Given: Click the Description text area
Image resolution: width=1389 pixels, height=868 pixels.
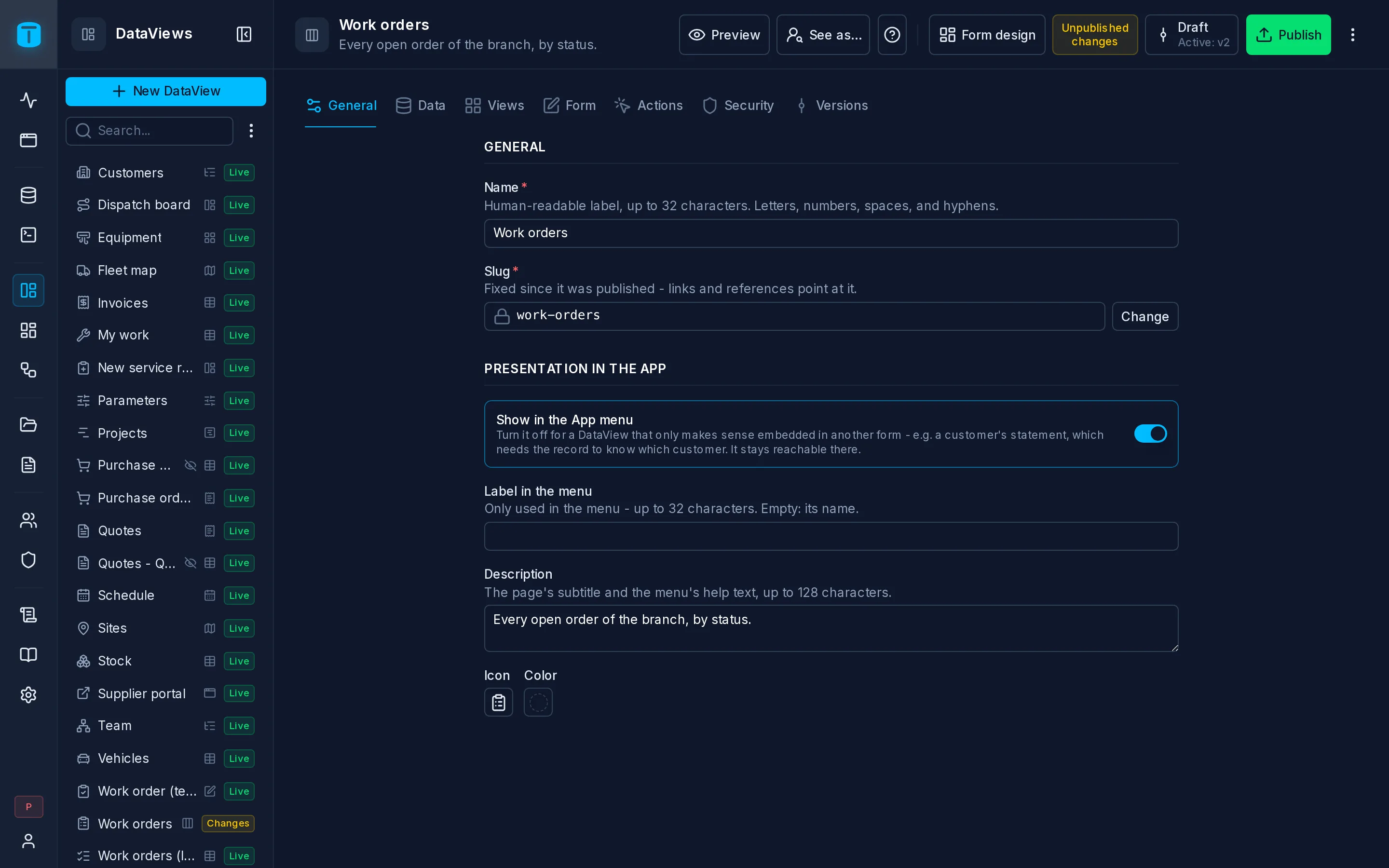Looking at the screenshot, I should click(831, 628).
